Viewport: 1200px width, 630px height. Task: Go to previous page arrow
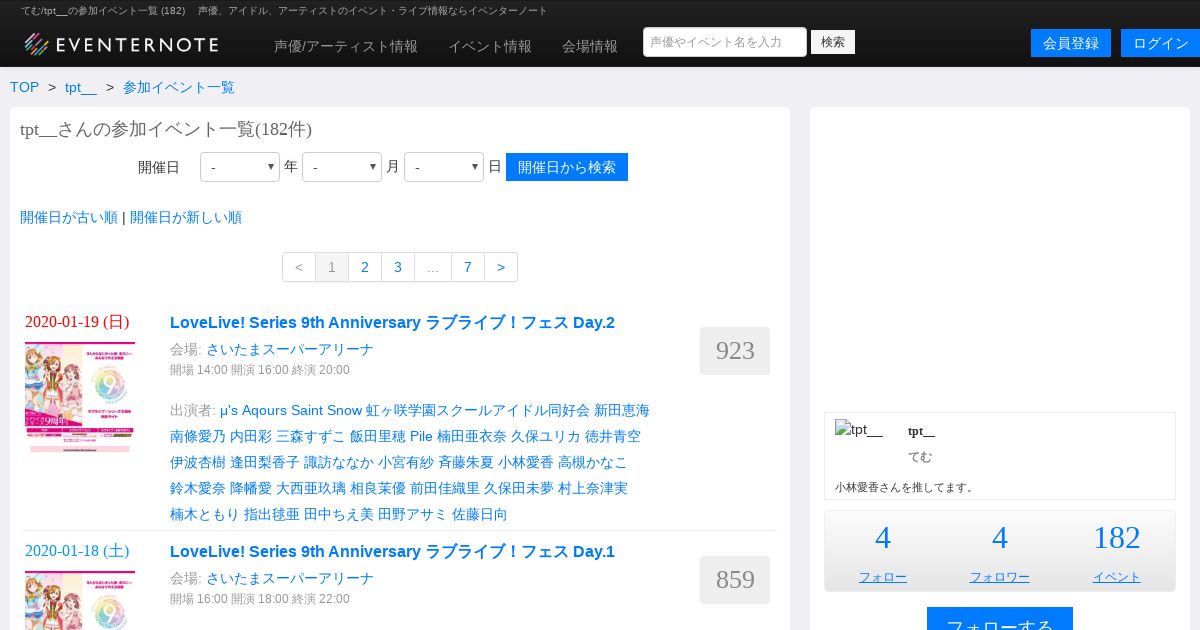click(x=299, y=267)
